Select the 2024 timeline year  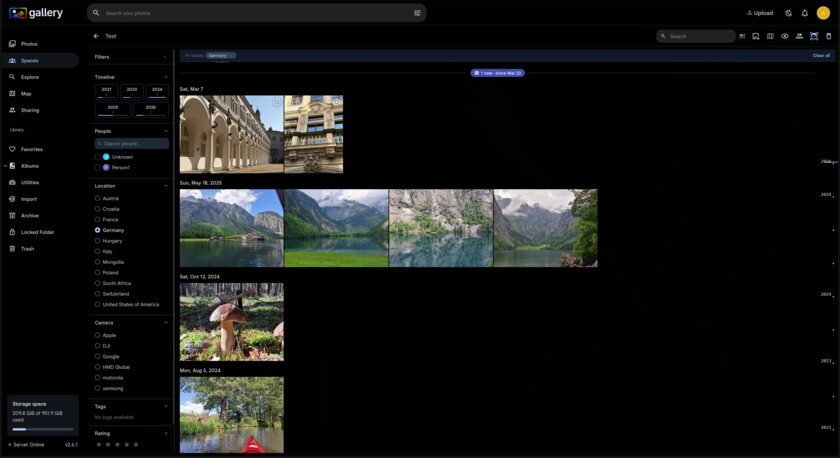[157, 92]
